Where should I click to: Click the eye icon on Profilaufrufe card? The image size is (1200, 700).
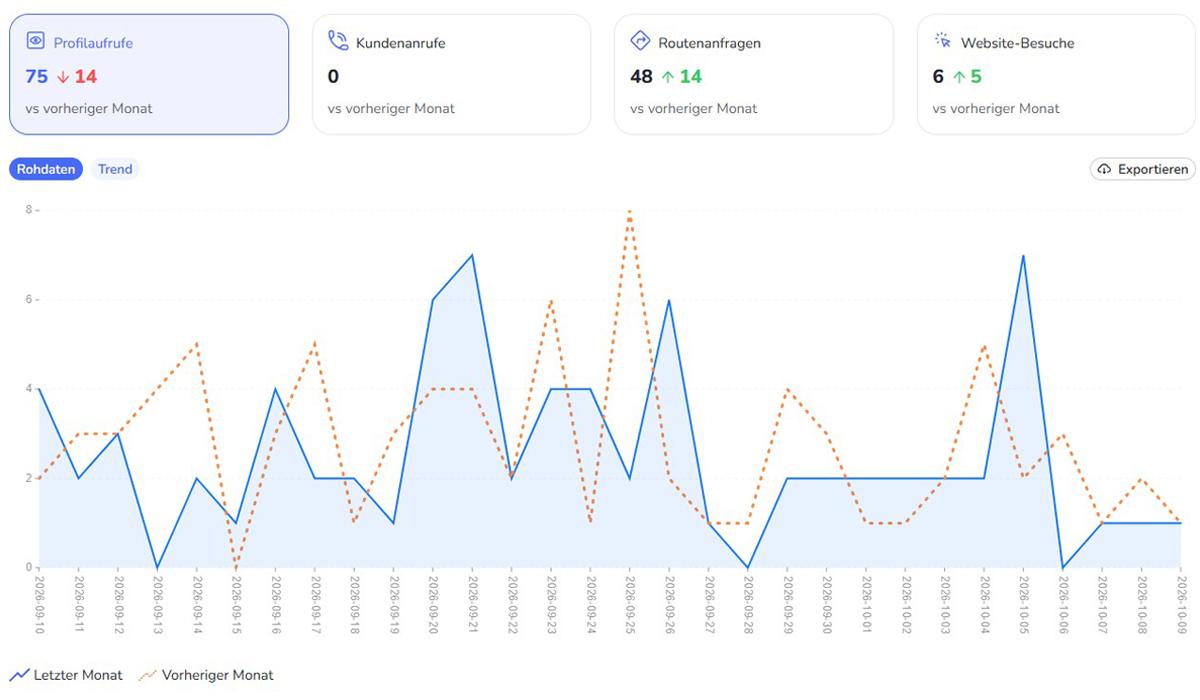pos(36,41)
